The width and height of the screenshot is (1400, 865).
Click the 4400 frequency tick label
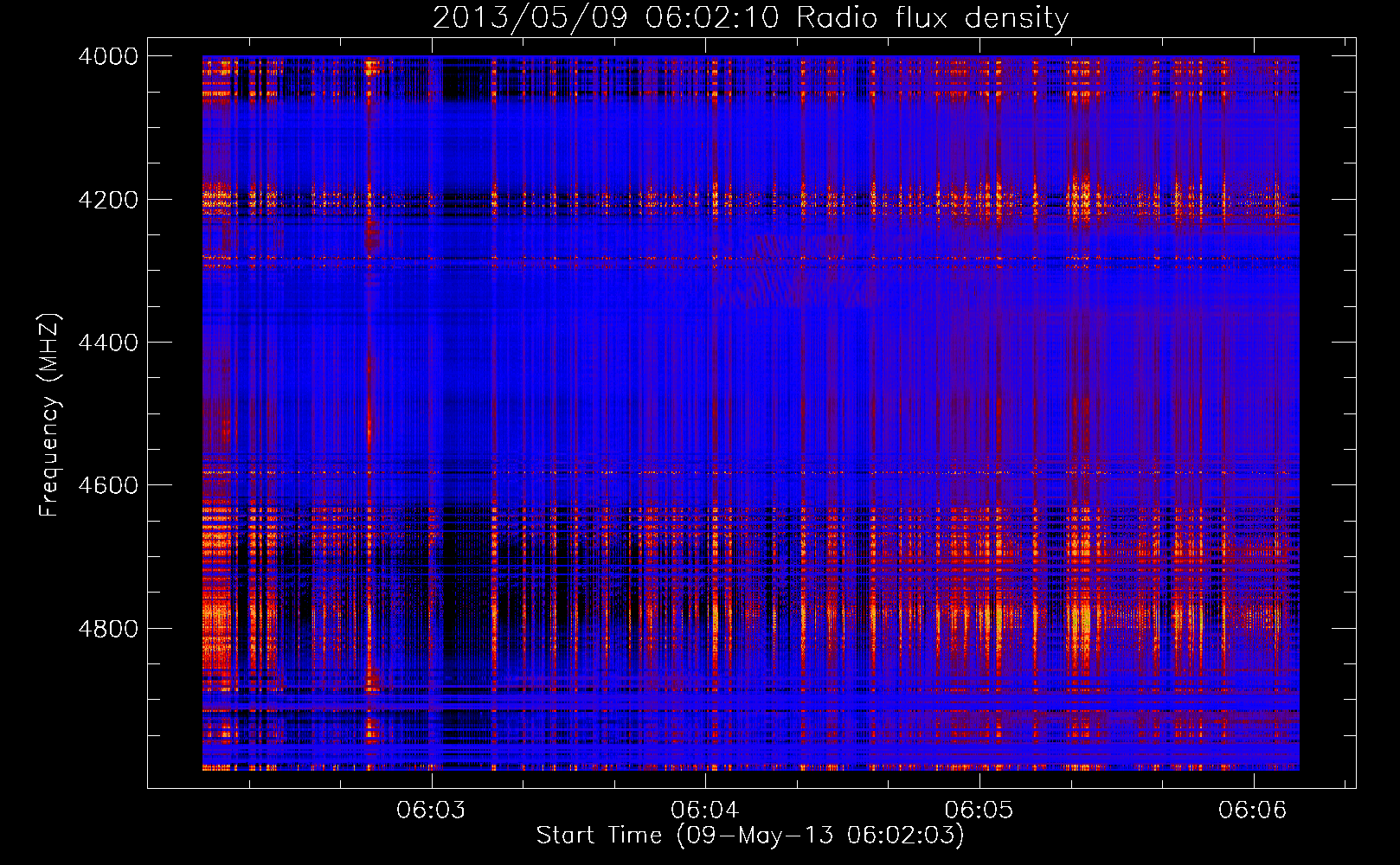(108, 343)
